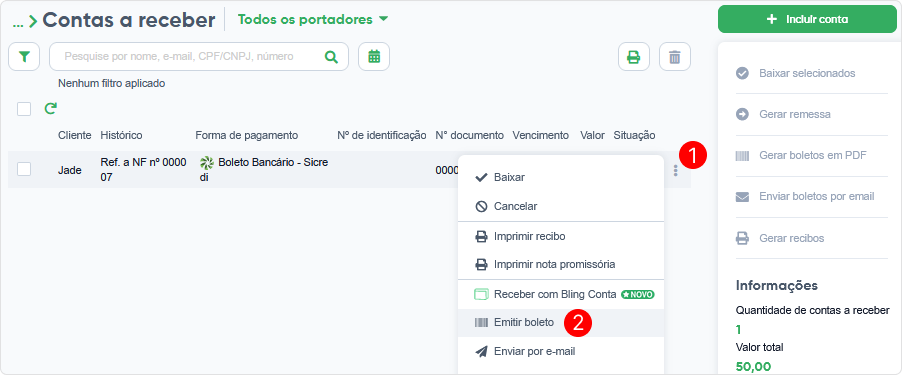Click the barcode icon beside Emitir boleto
This screenshot has height=375, width=902.
click(481, 323)
